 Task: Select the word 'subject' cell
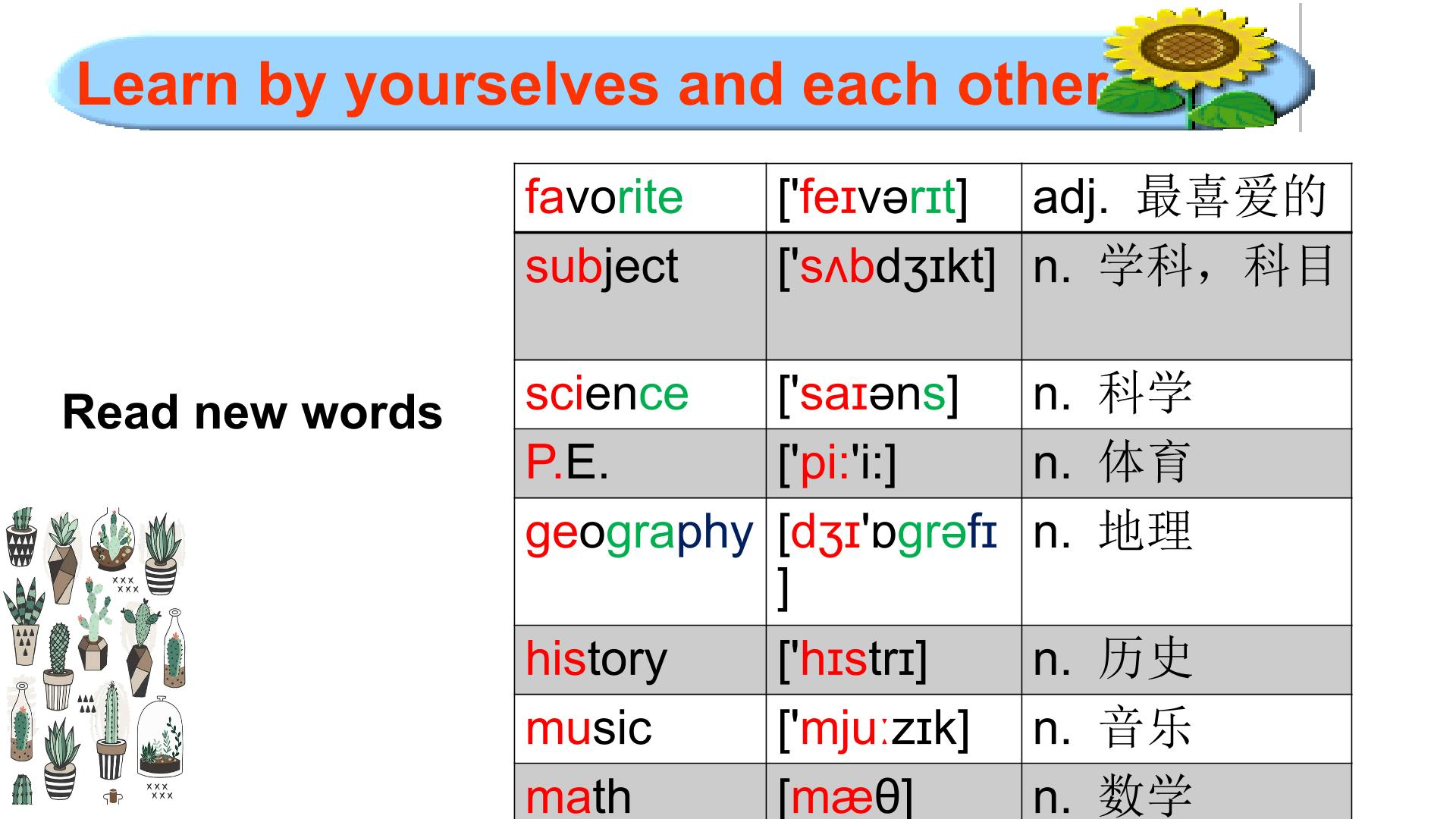[x=640, y=296]
